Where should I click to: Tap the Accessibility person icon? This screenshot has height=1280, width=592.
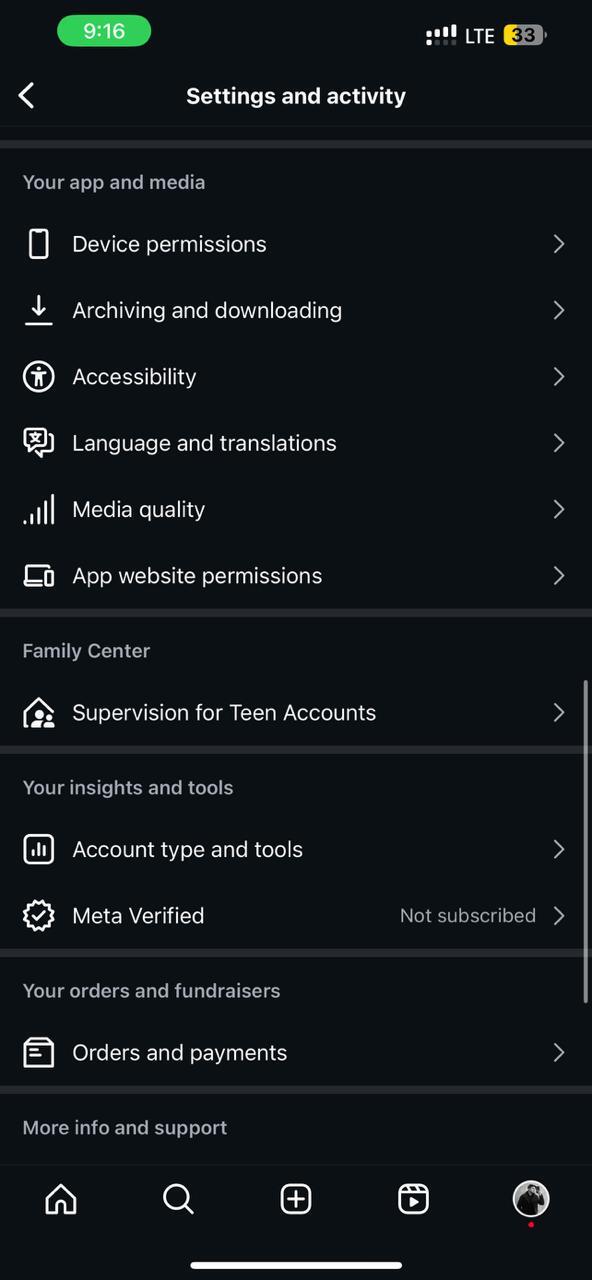point(38,376)
